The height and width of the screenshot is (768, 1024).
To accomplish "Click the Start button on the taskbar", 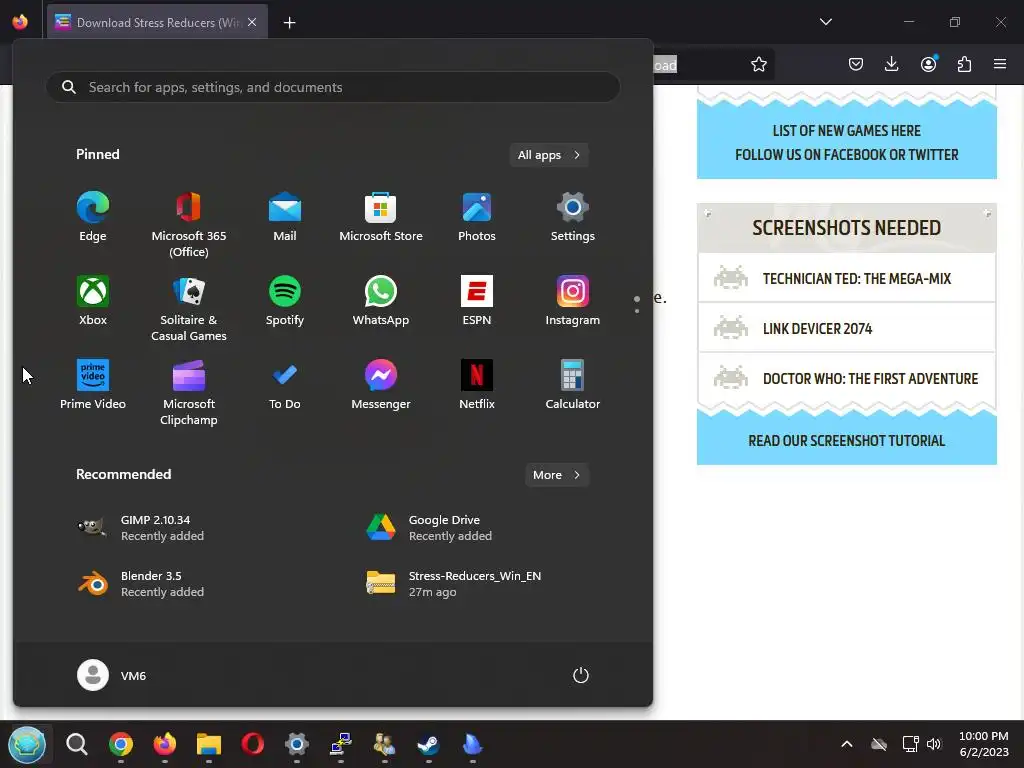I will [27, 744].
